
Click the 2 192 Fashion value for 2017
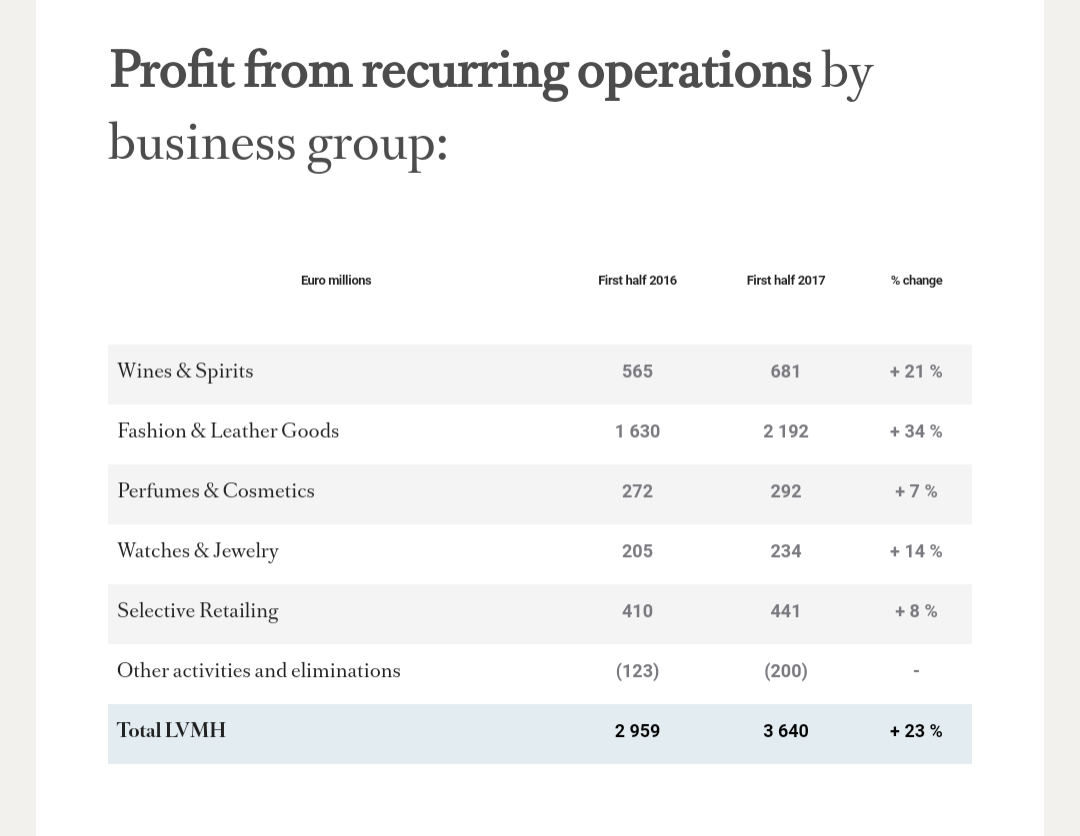pos(785,431)
